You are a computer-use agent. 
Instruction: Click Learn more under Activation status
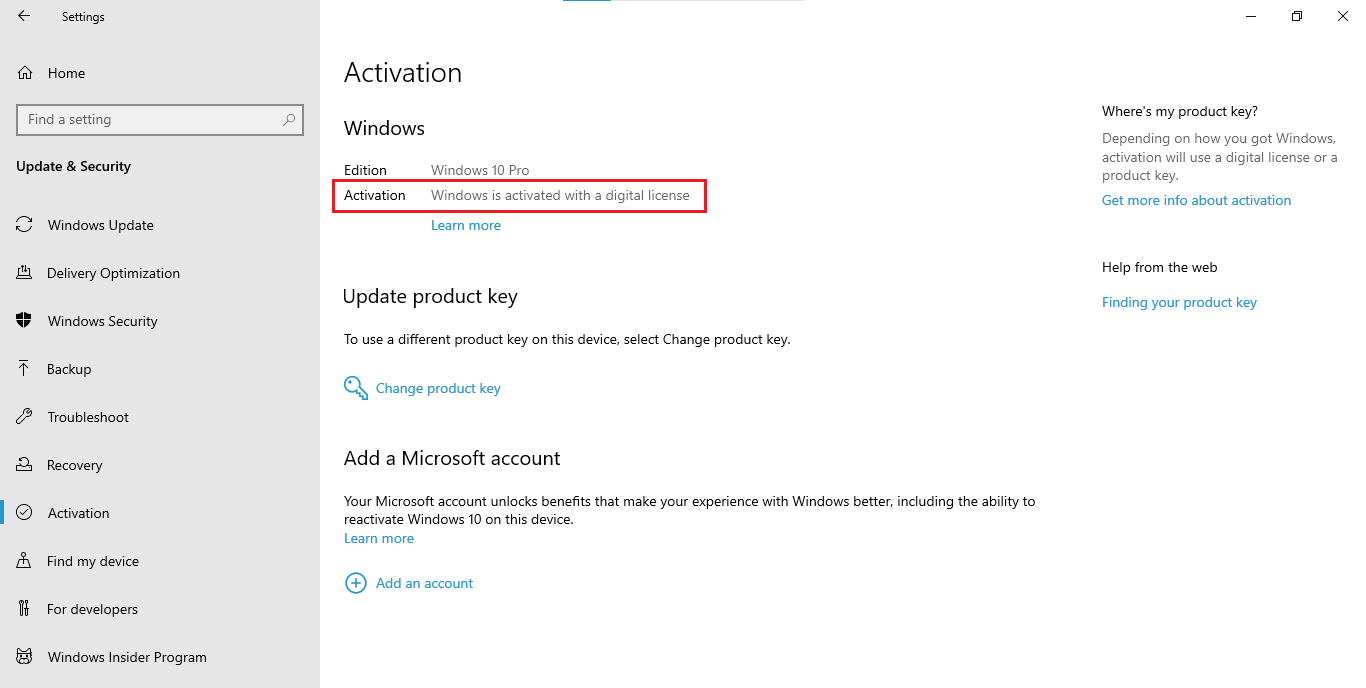pos(465,225)
